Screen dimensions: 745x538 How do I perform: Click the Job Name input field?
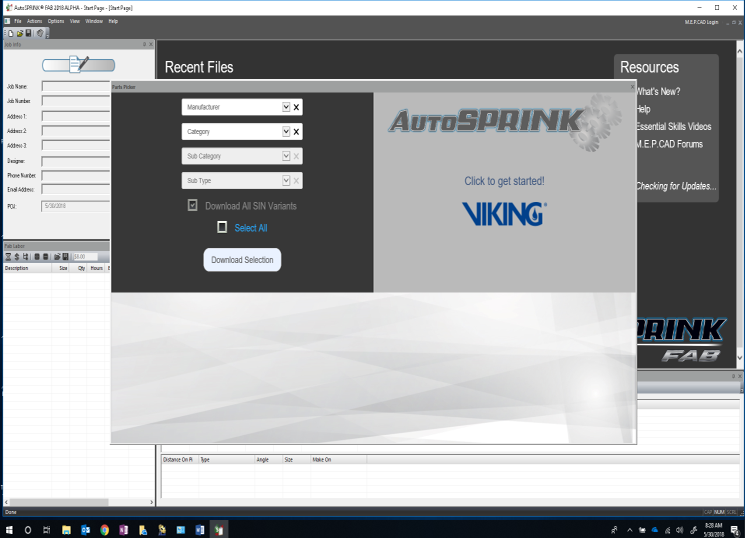coord(76,86)
